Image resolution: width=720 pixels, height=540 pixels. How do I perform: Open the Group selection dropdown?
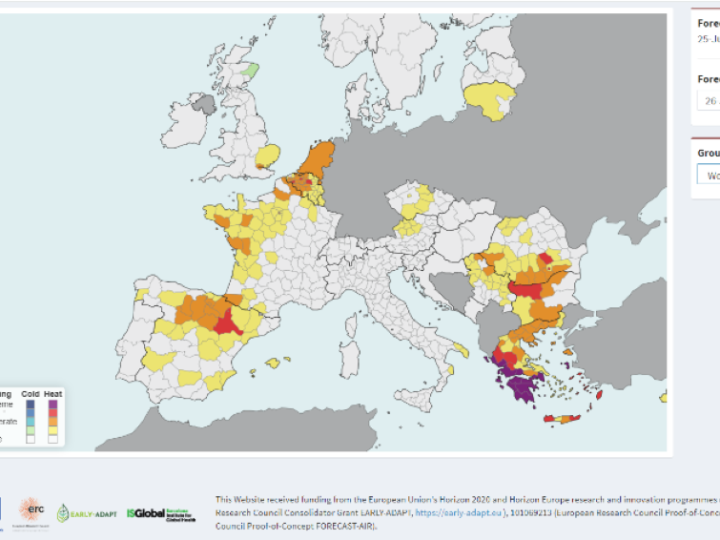coord(708,175)
